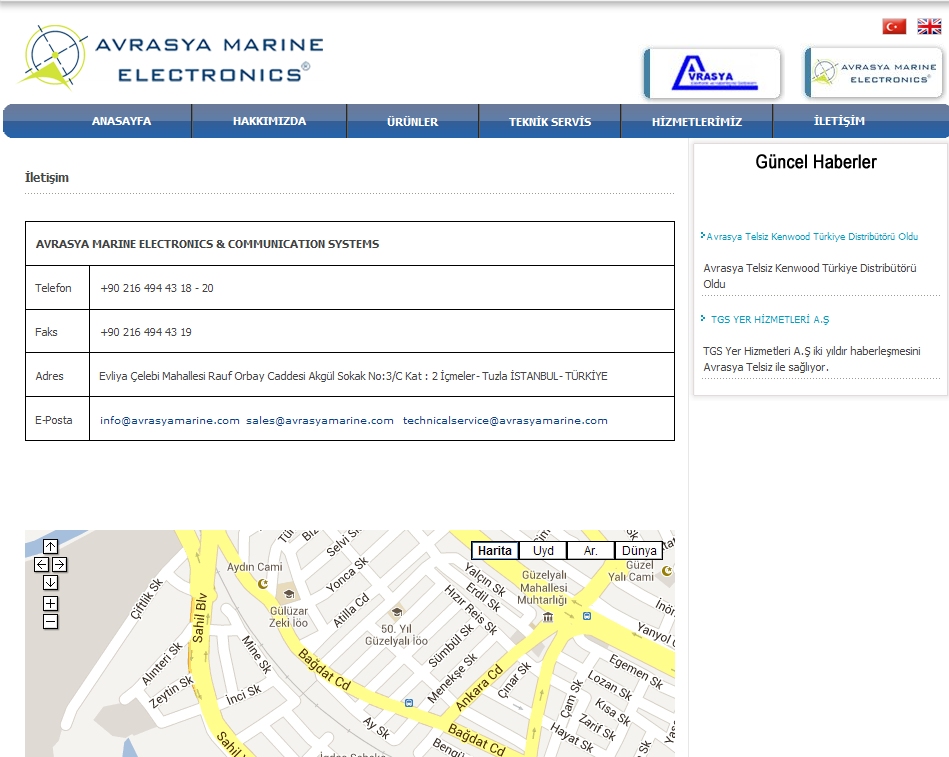
Task: Open the ANASAYFA menu item
Action: (x=121, y=121)
